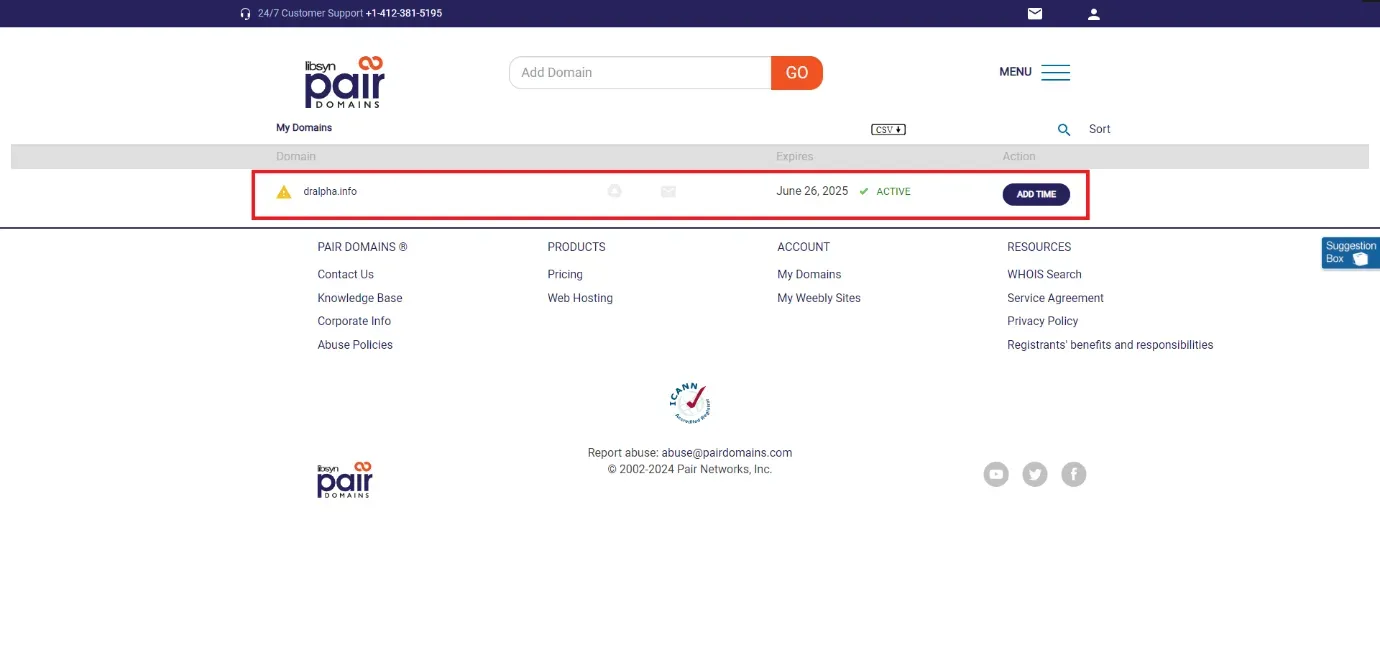Click the support phone number +1-412-381-5195
This screenshot has width=1380, height=653.
404,14
